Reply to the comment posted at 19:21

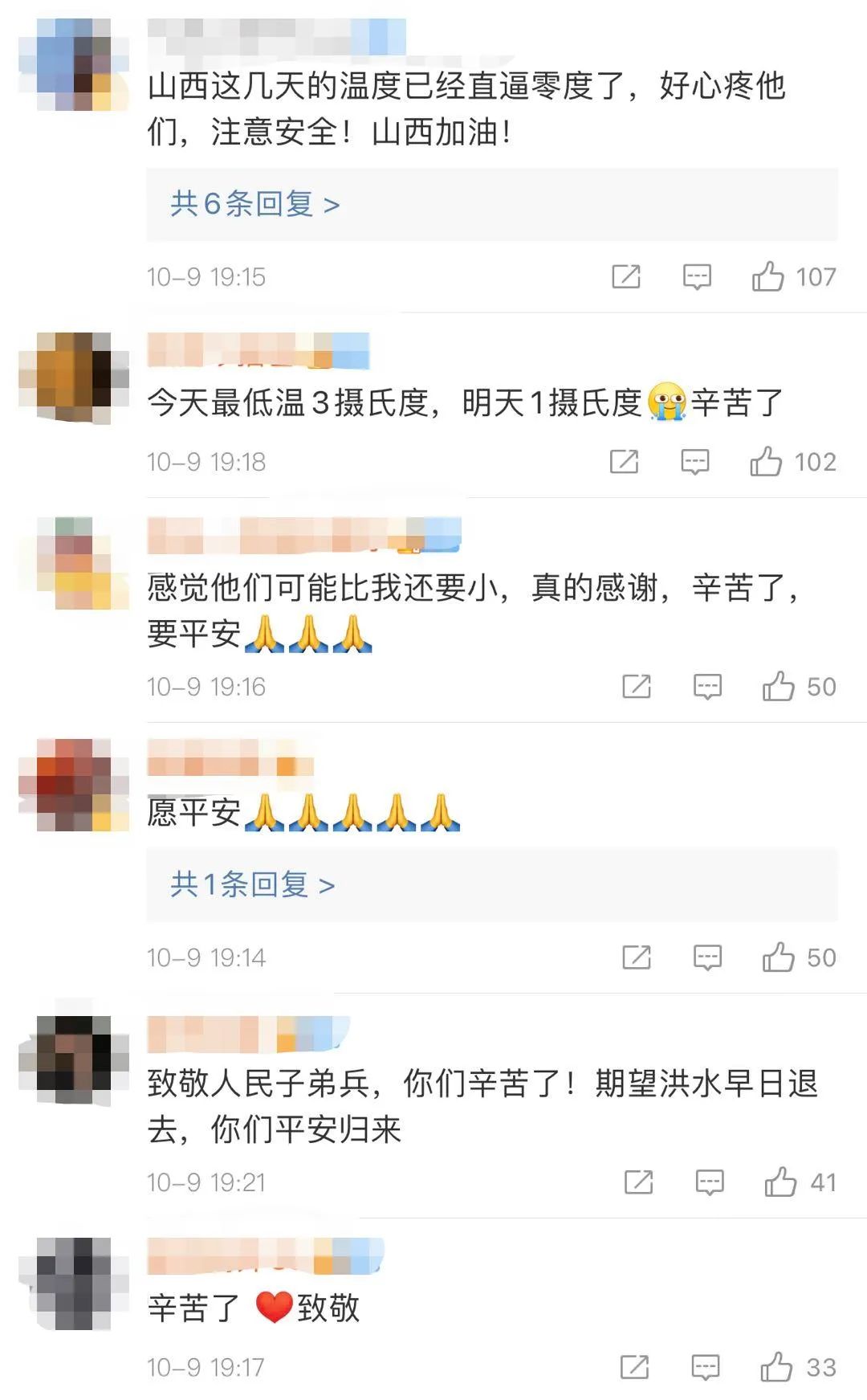709,1182
